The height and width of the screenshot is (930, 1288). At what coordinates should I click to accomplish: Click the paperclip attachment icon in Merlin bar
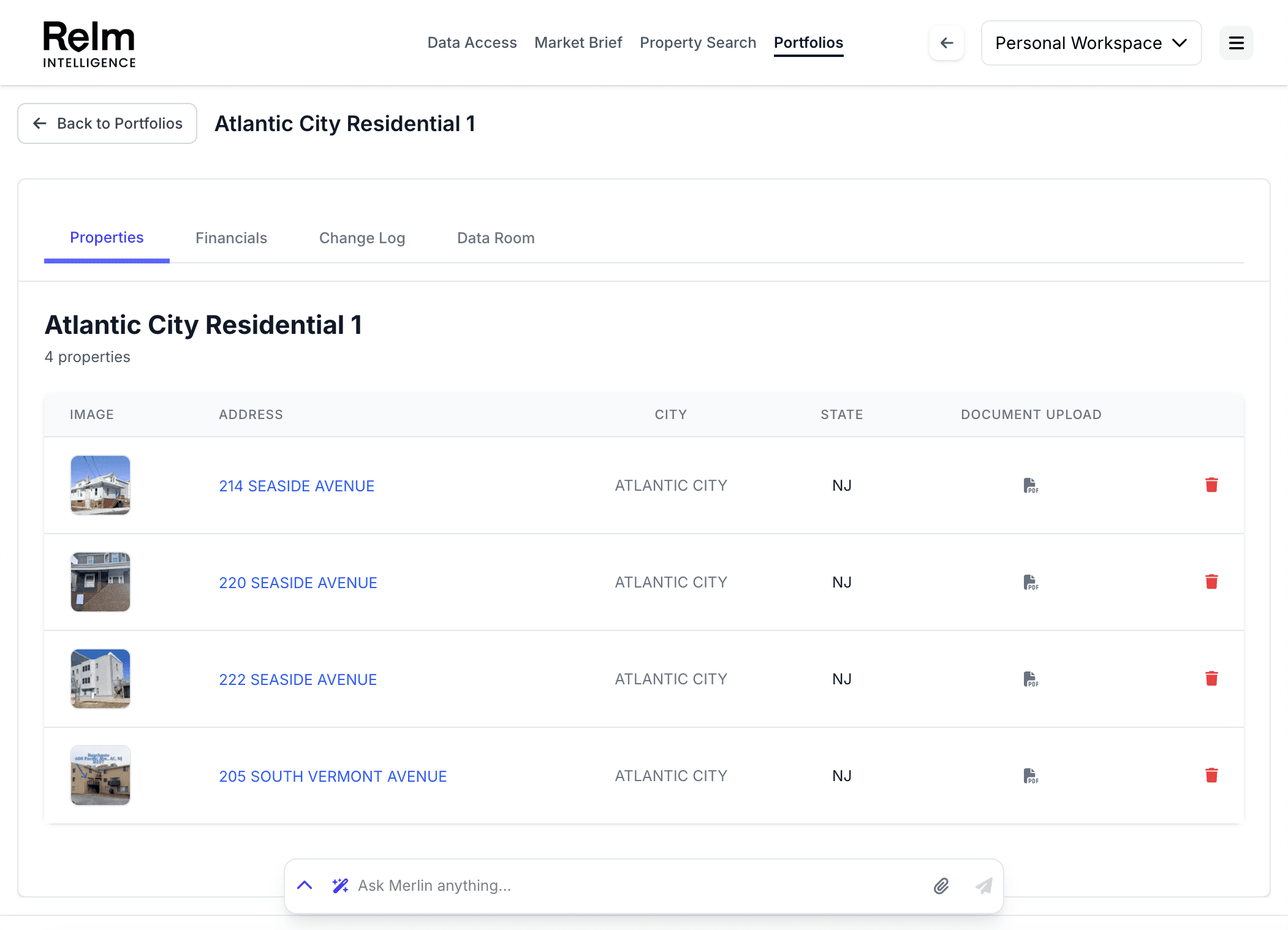coord(941,886)
